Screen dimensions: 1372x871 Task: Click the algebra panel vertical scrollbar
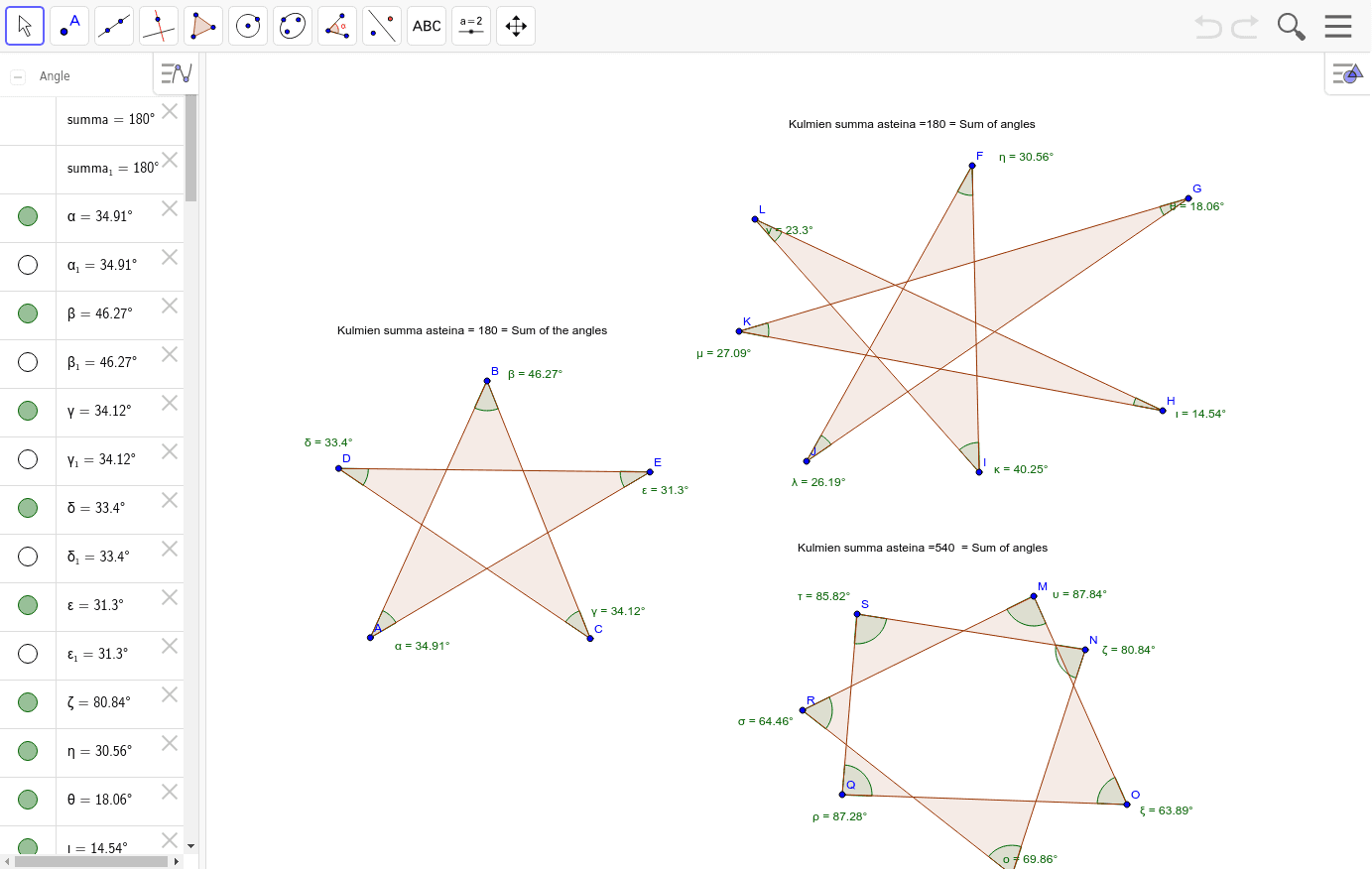[x=190, y=149]
